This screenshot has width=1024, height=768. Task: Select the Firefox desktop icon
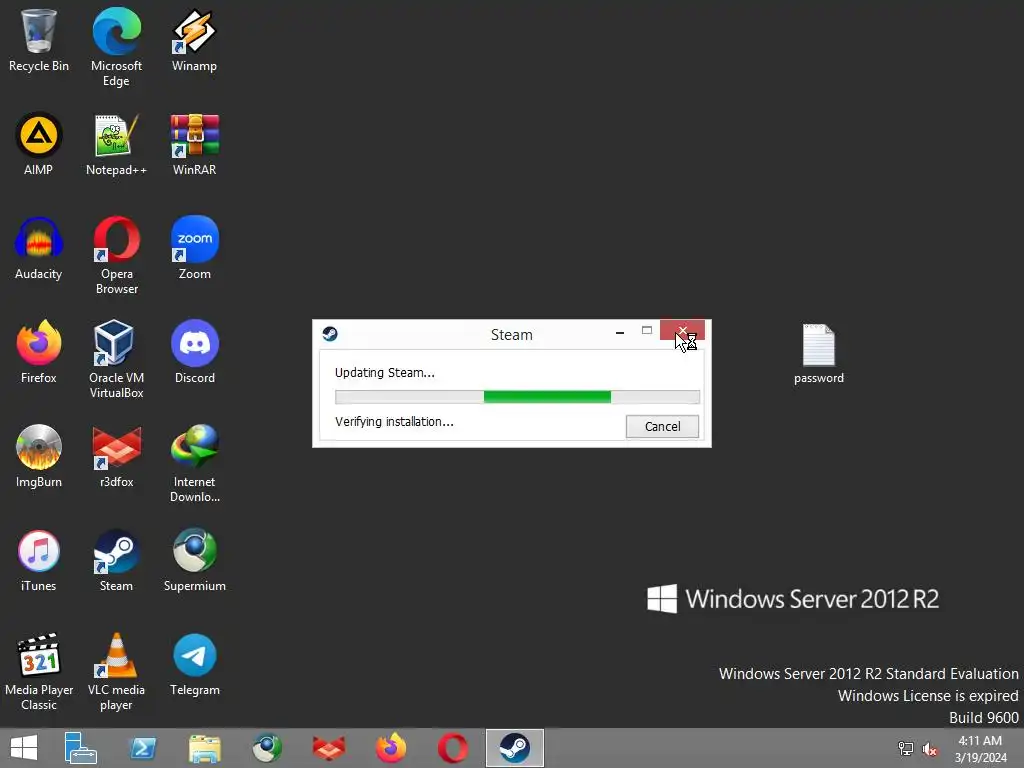(x=39, y=353)
